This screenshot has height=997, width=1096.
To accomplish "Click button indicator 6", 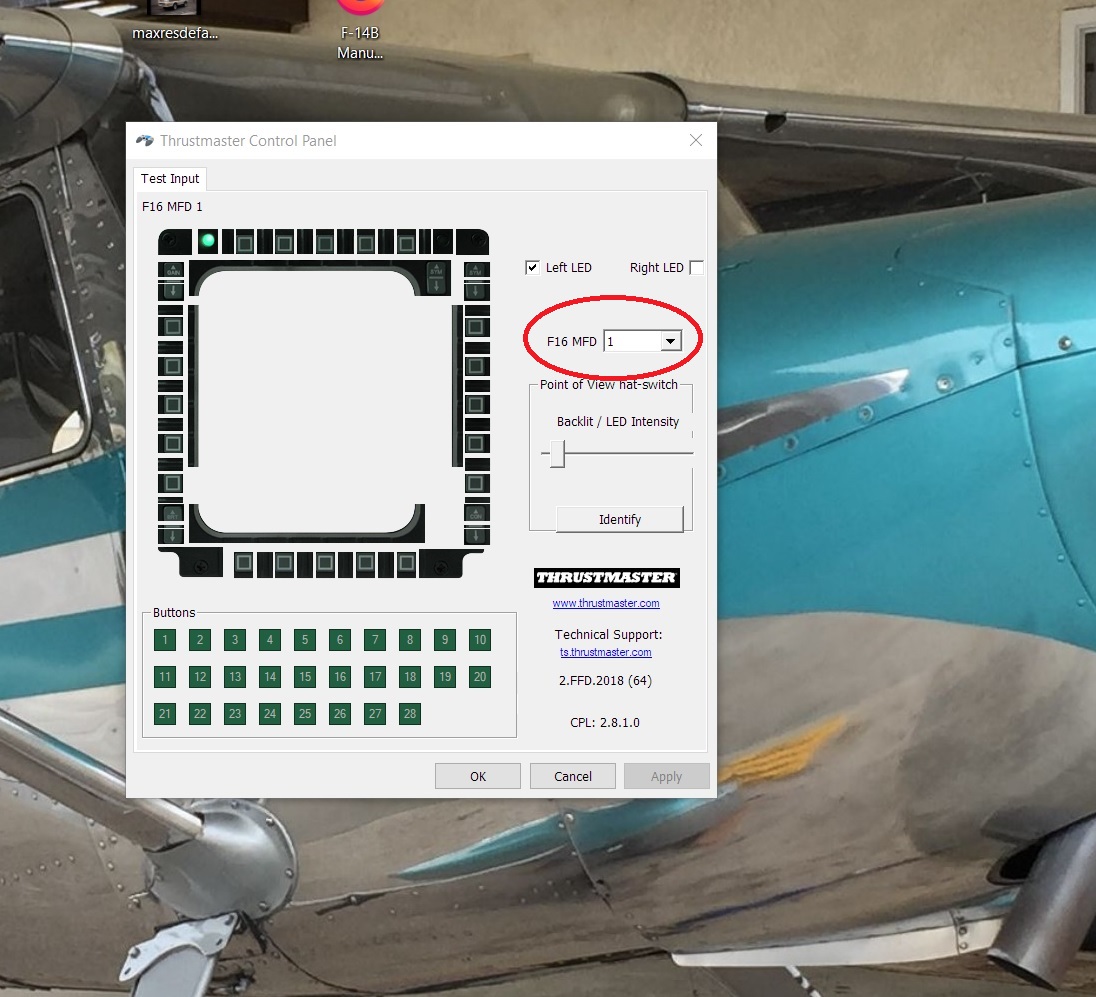I will pyautogui.click(x=340, y=639).
